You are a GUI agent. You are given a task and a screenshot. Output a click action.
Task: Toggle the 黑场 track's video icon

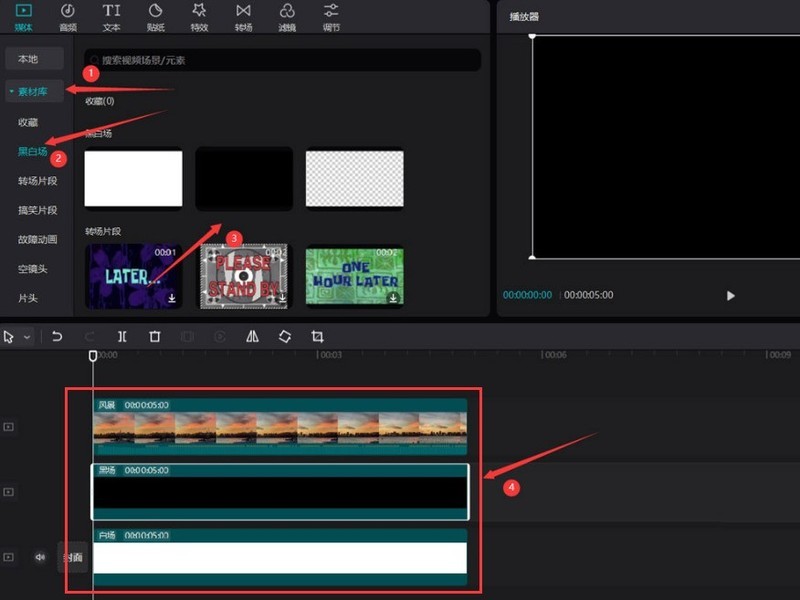9,492
